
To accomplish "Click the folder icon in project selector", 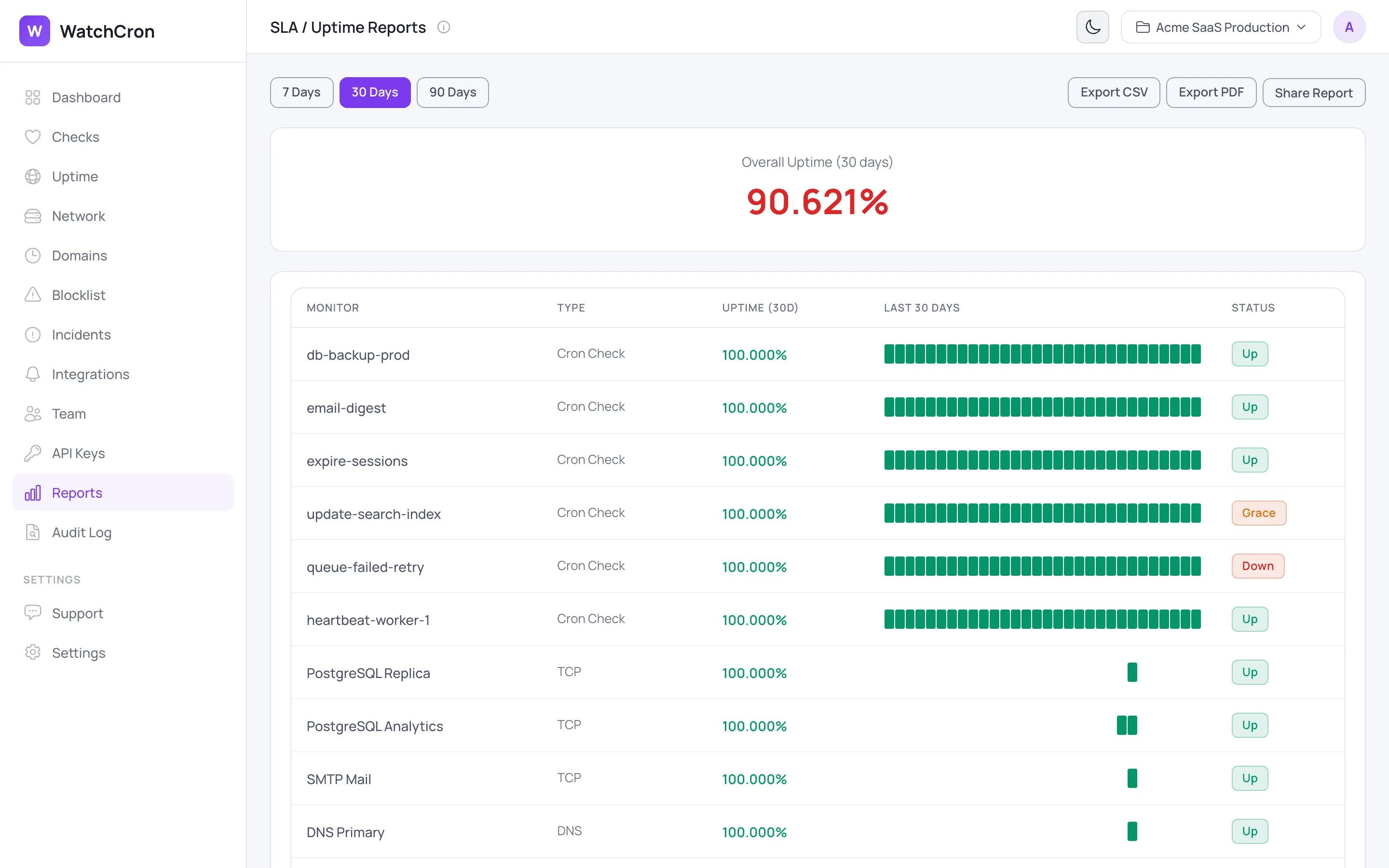I will click(1143, 27).
